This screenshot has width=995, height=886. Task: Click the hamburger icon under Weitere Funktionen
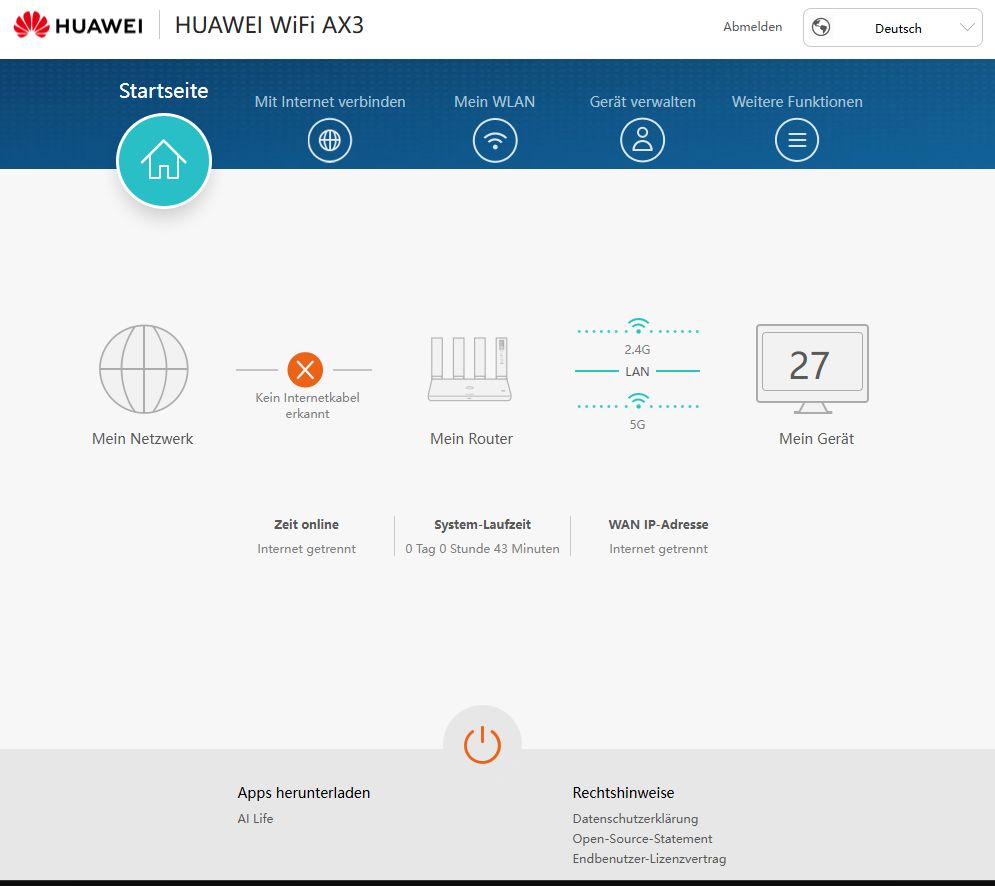797,140
